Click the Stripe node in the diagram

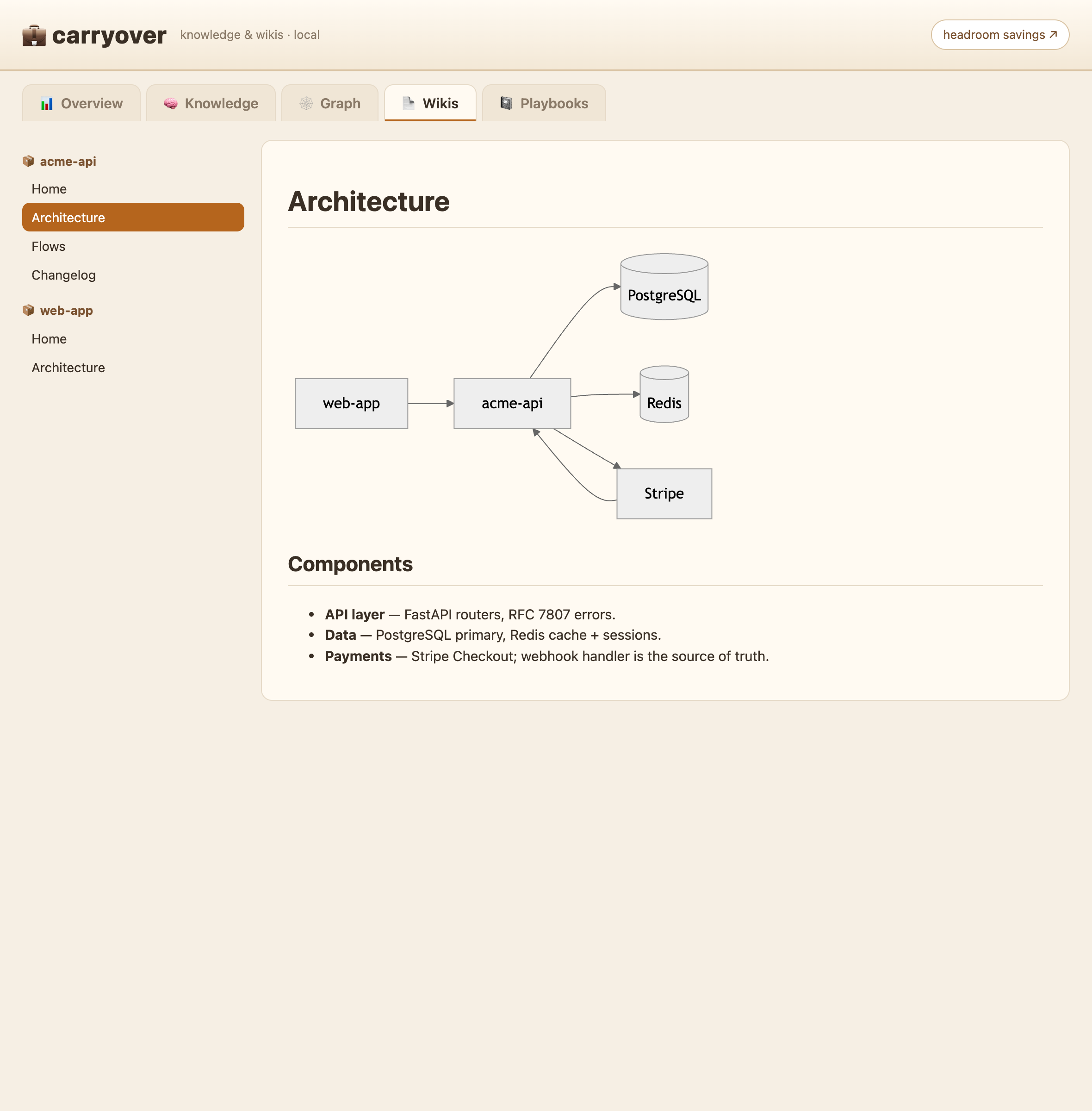pyautogui.click(x=664, y=494)
